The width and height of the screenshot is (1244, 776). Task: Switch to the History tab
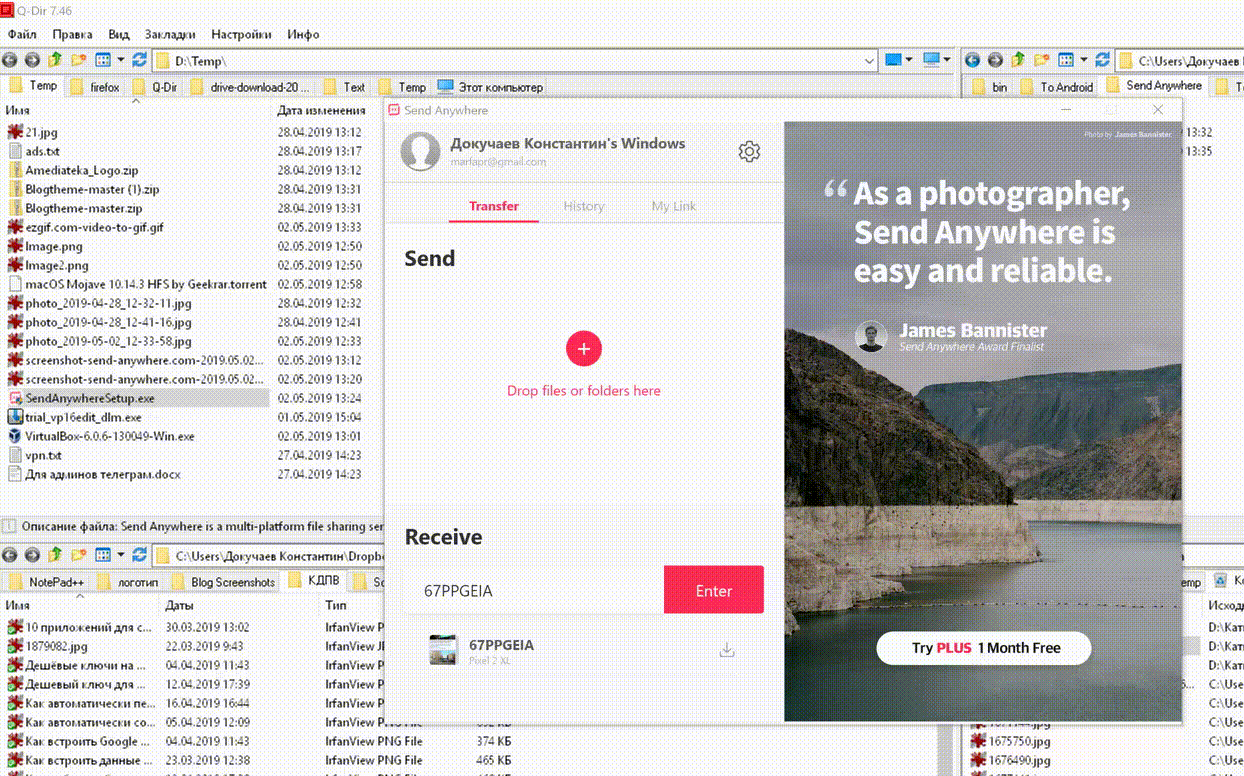(583, 206)
